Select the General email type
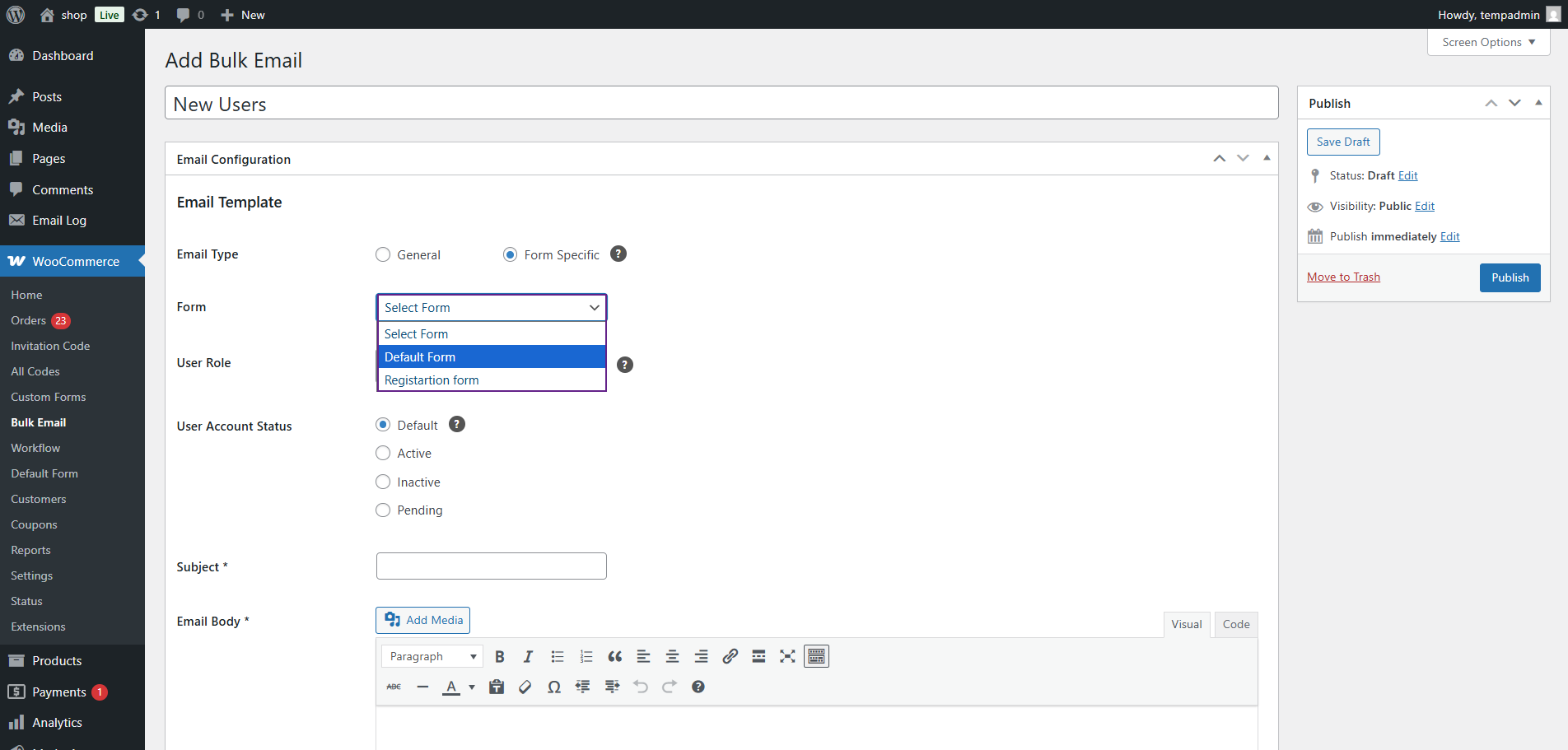1568x750 pixels. (x=383, y=255)
